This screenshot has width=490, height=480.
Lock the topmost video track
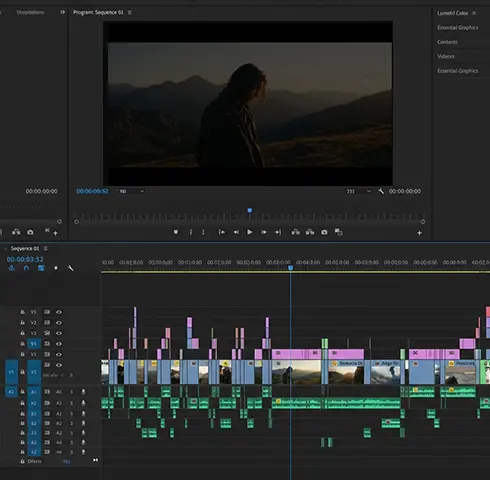pyautogui.click(x=22, y=312)
